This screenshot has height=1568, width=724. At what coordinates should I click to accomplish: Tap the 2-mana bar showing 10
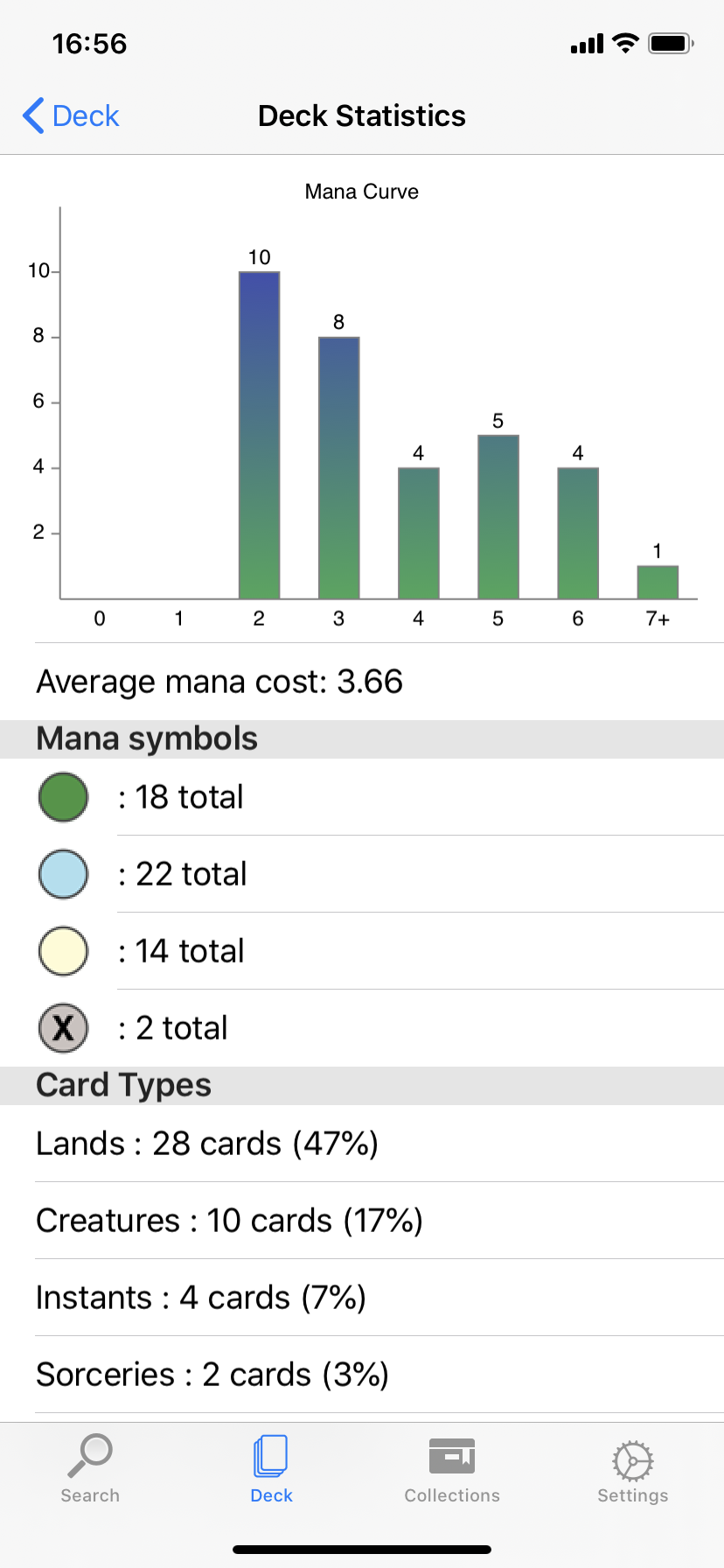(259, 436)
